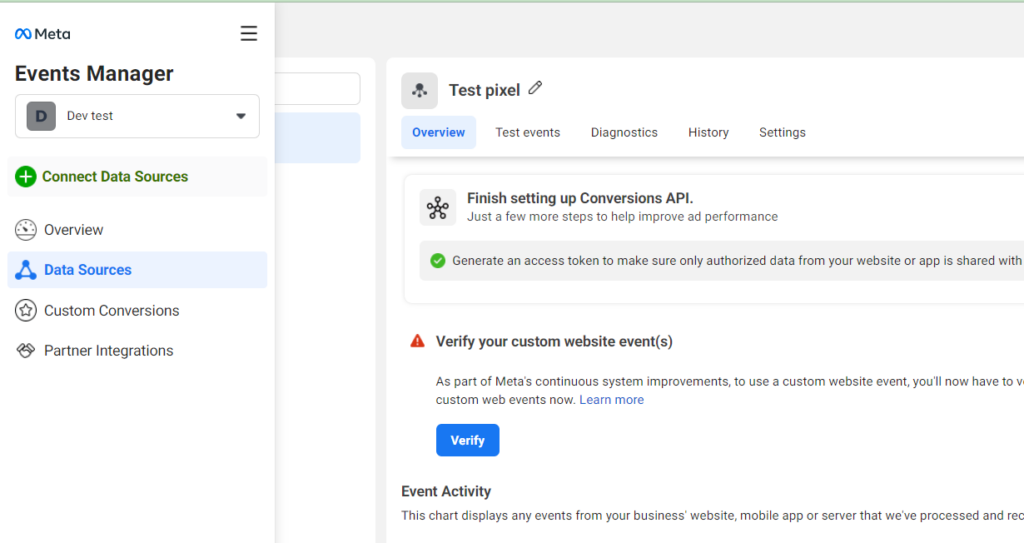Edit pixel name with pencil icon
1024x543 pixels.
535,89
